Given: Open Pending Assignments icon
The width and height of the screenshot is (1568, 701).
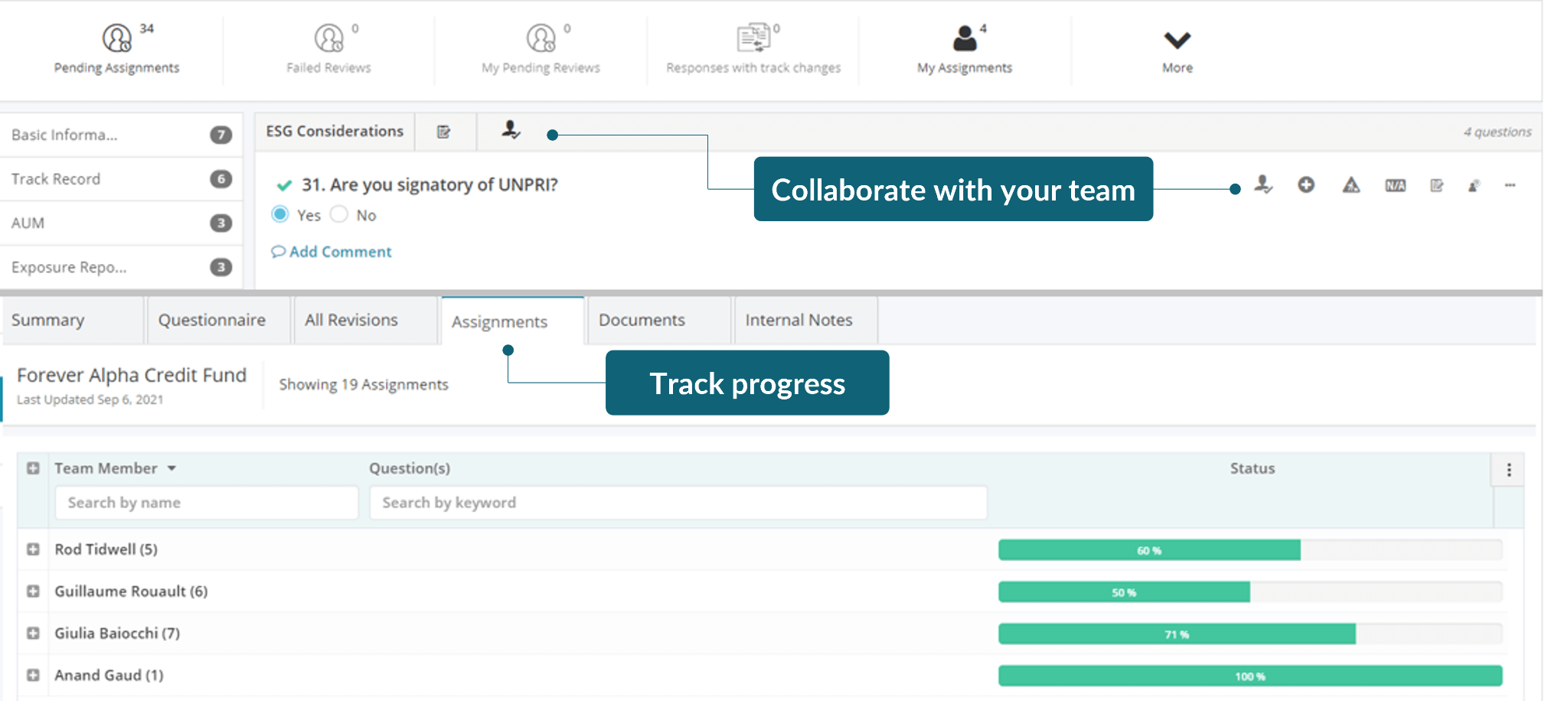Looking at the screenshot, I should pos(117,37).
